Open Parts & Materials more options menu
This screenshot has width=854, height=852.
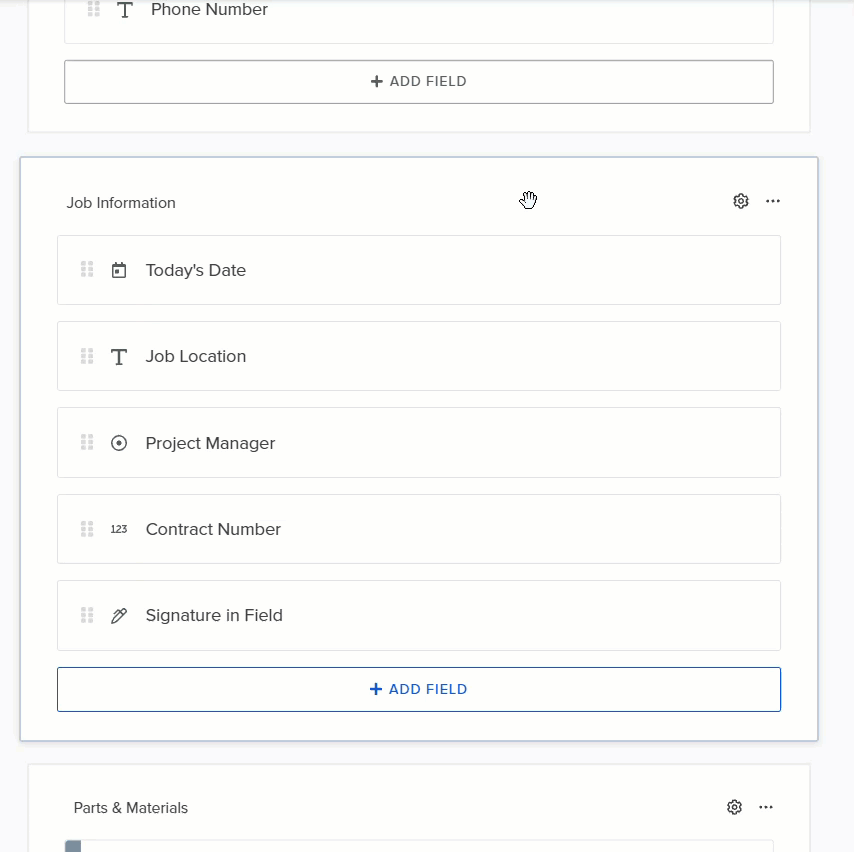[766, 807]
